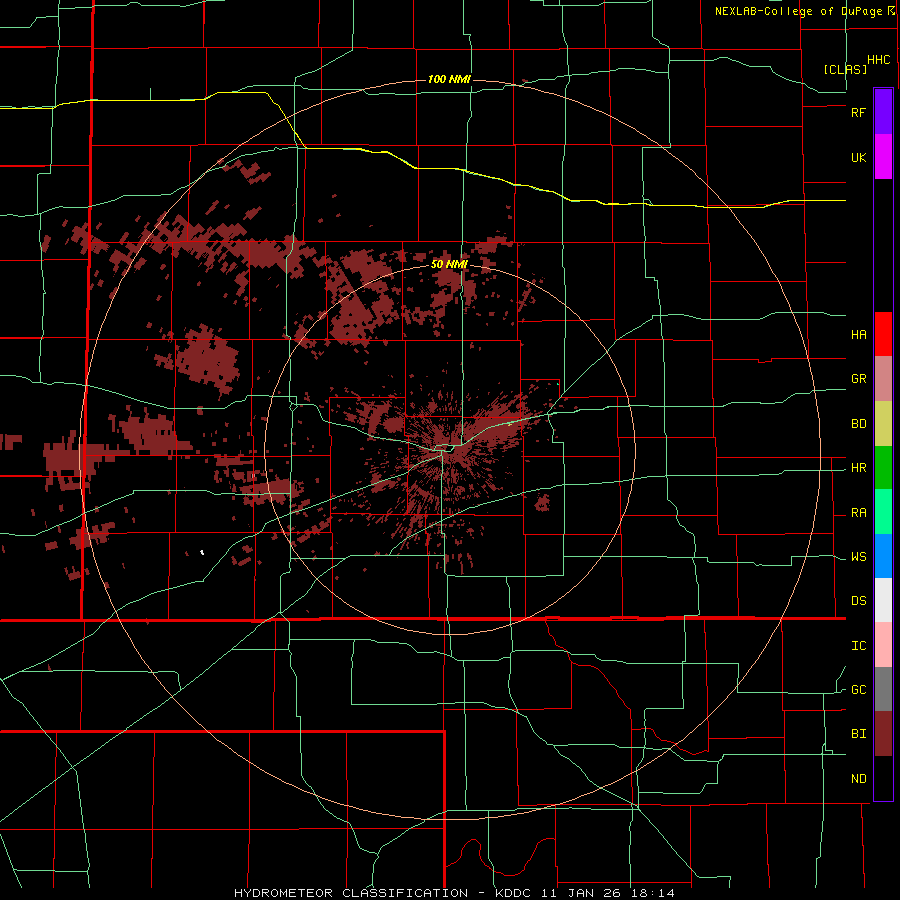Click the WS legend label

tap(858, 557)
